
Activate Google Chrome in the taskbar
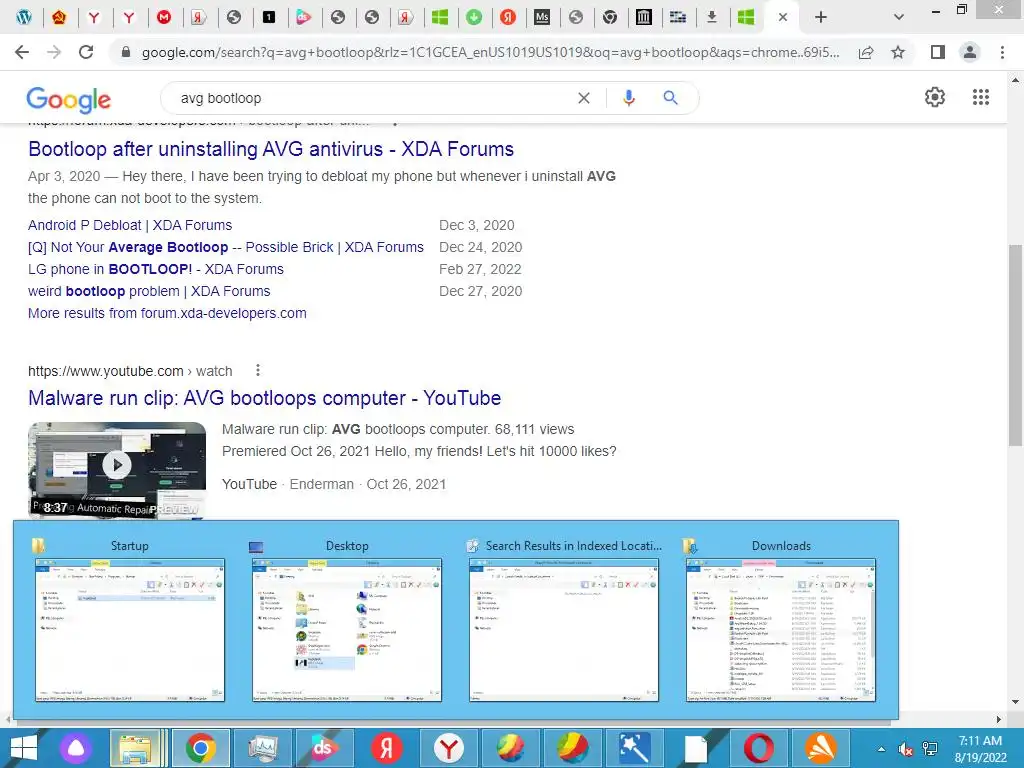tap(200, 748)
